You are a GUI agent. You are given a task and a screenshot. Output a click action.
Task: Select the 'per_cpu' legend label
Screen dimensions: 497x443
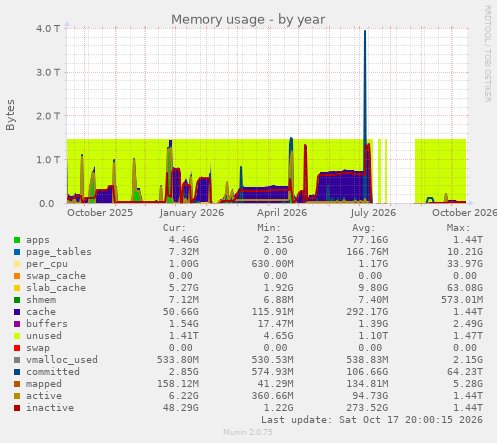point(47,264)
